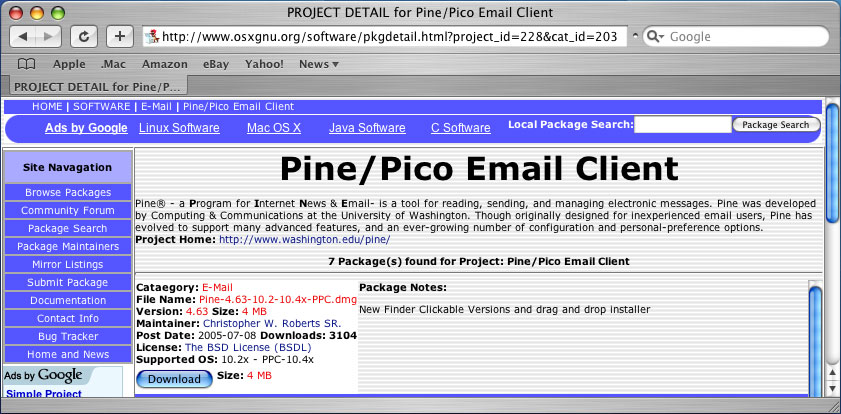This screenshot has height=414, width=841.
Task: Click the blue Download button
Action: coord(174,379)
